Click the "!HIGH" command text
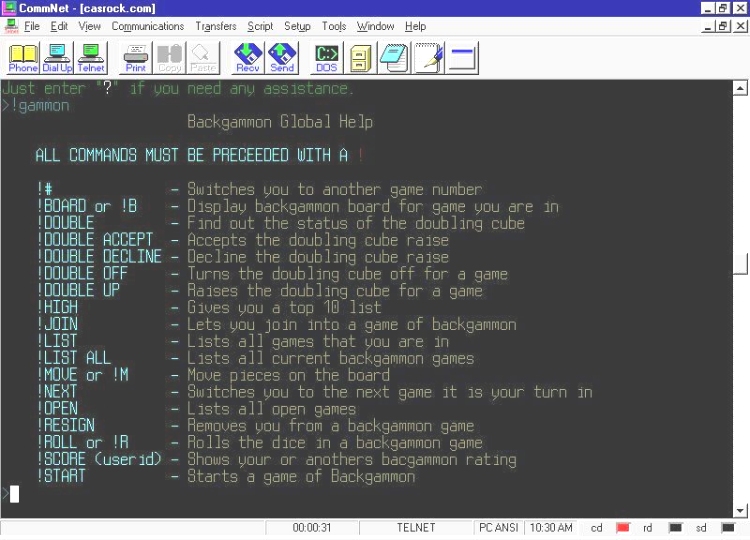Screen dimensions: 750x540 (x=57, y=307)
